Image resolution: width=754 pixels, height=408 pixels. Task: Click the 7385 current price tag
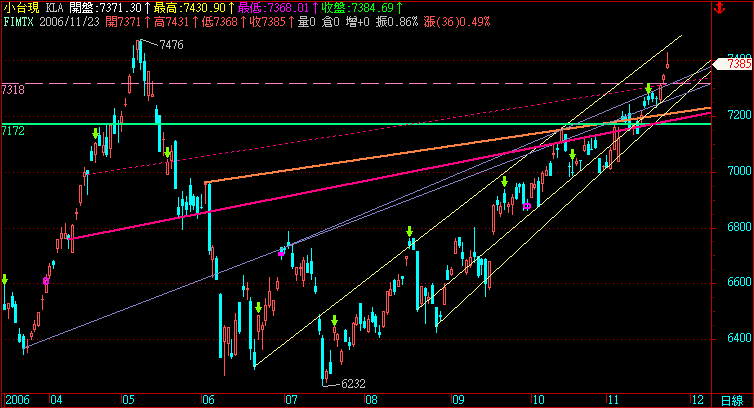[x=739, y=63]
